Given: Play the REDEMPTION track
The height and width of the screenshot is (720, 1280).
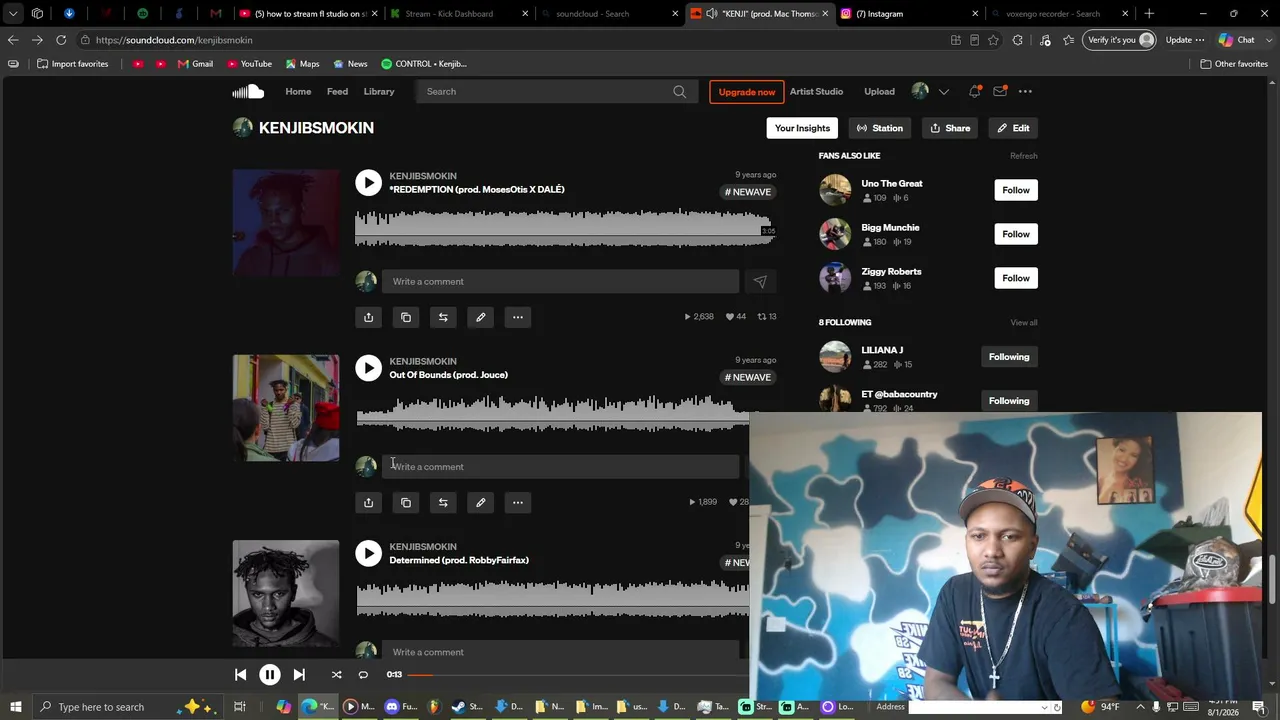Looking at the screenshot, I should click(x=368, y=182).
